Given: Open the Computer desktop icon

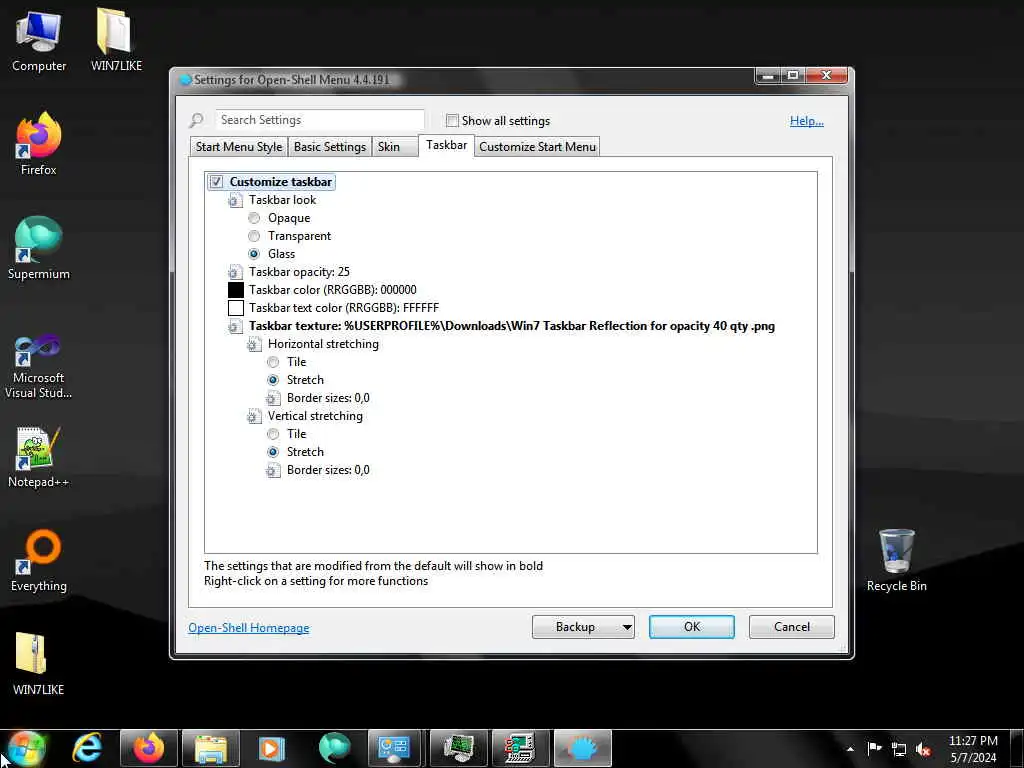Looking at the screenshot, I should (39, 40).
